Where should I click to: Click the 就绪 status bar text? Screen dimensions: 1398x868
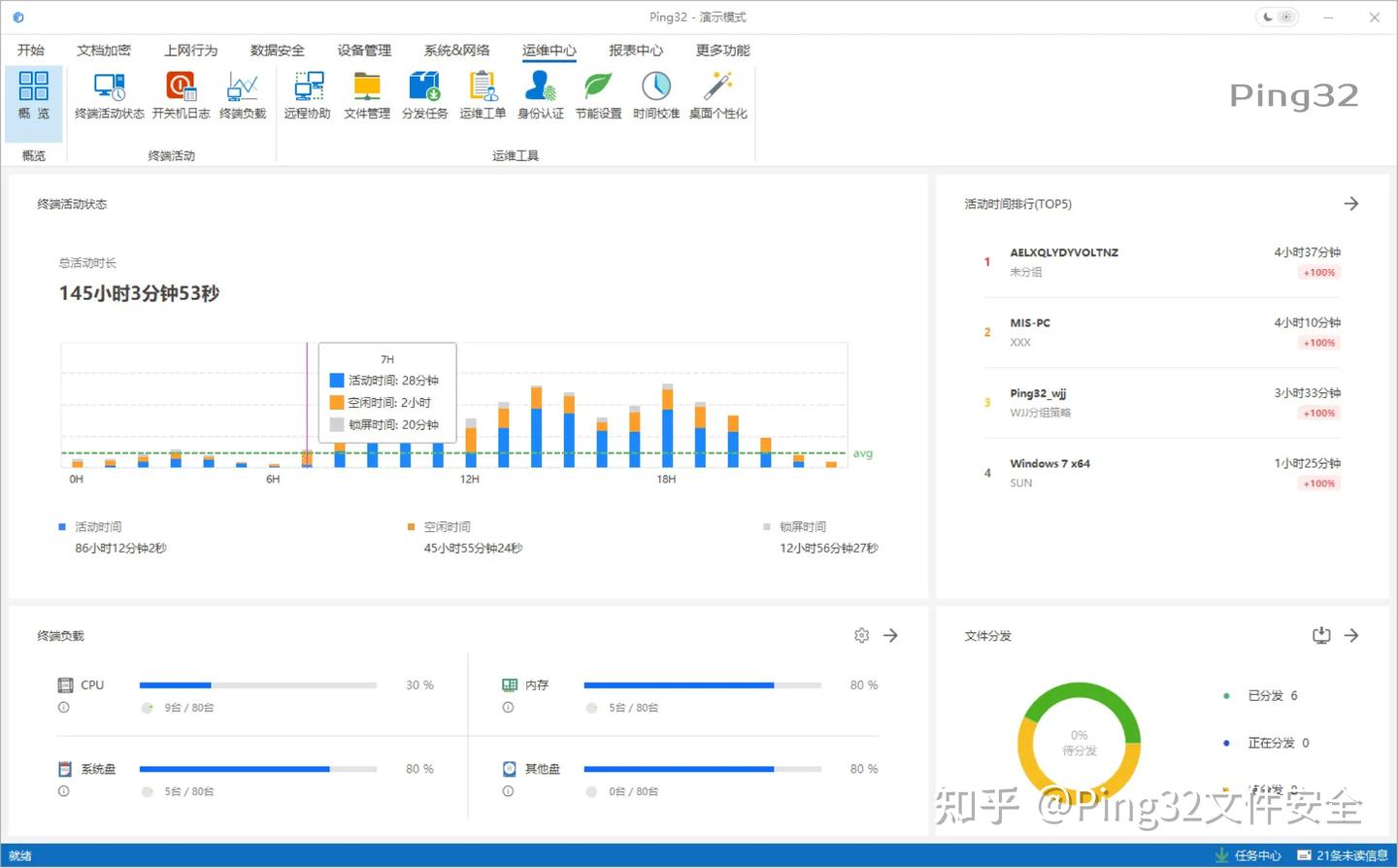tap(20, 855)
